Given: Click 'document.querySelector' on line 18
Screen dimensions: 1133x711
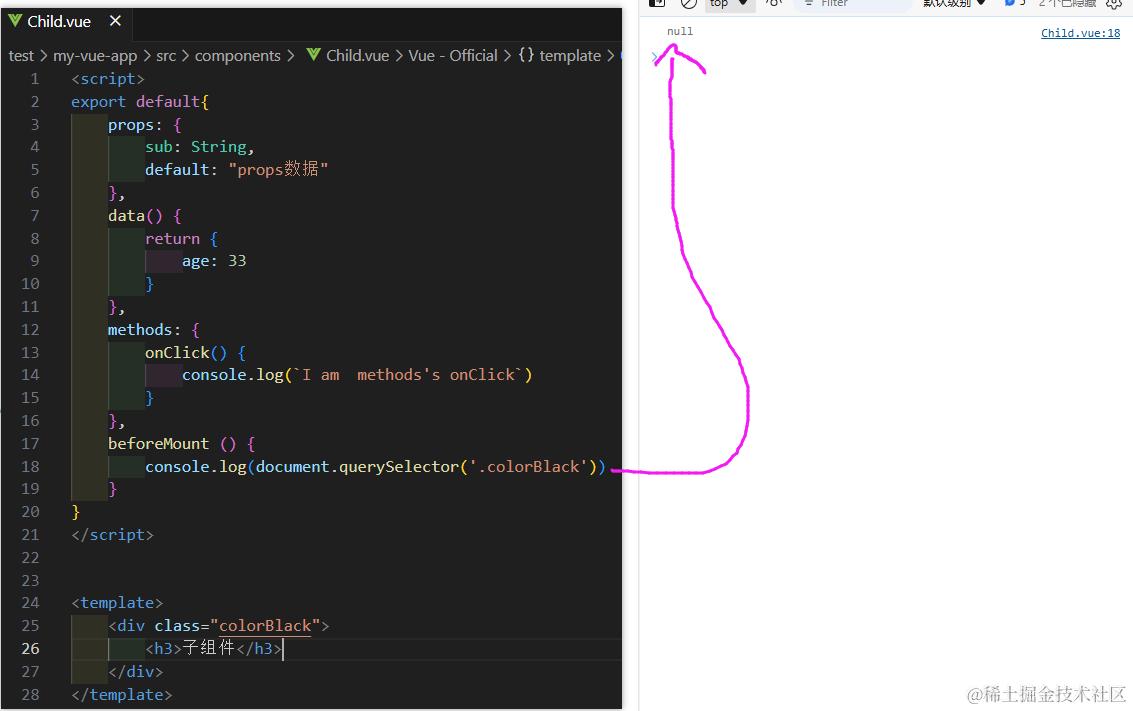Looking at the screenshot, I should (357, 467).
